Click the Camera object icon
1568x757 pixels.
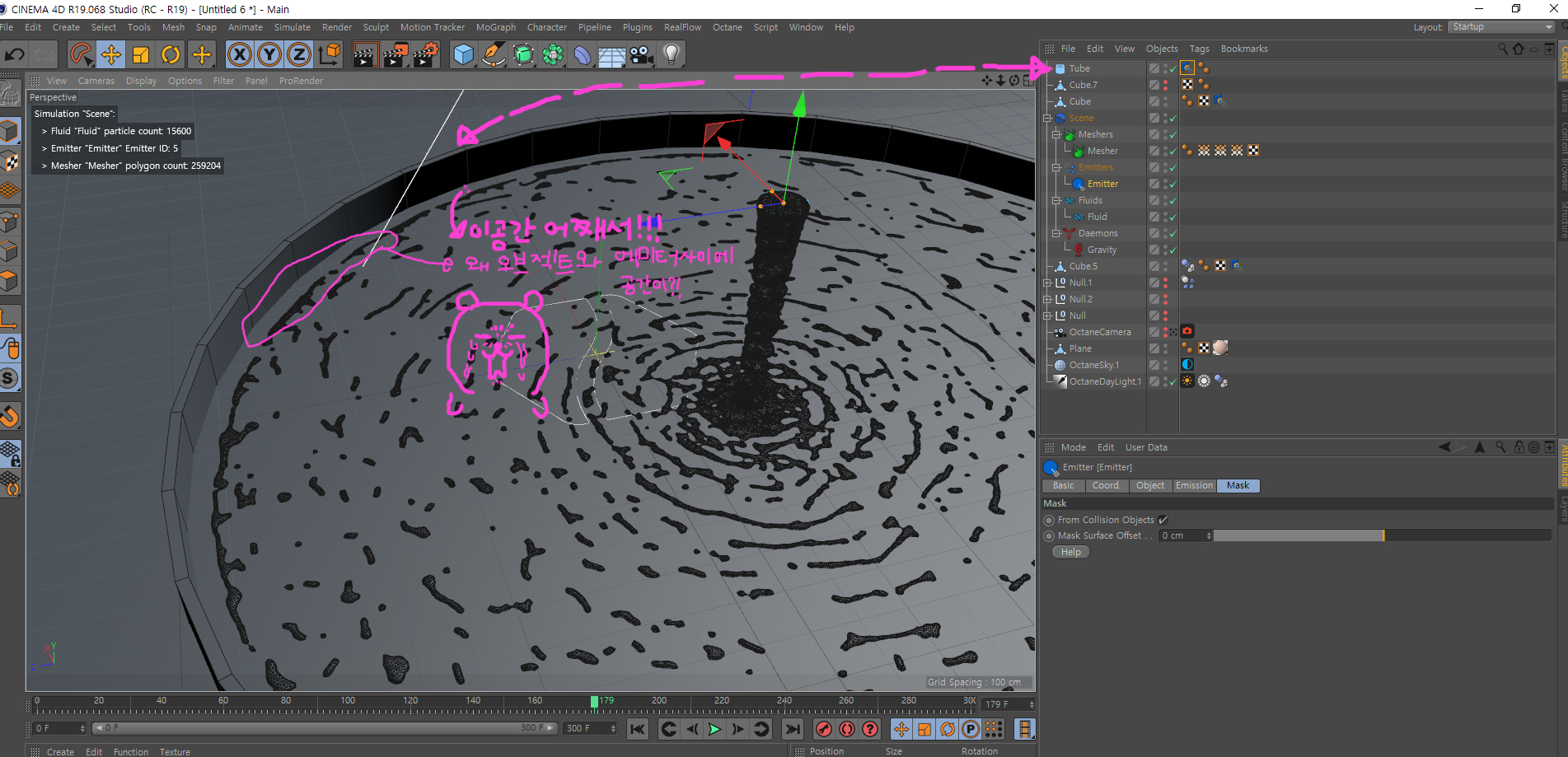642,55
